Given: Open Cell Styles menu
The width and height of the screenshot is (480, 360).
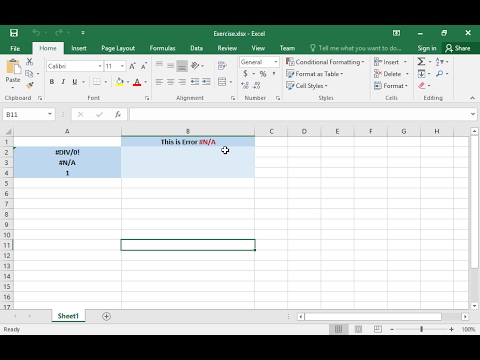Looking at the screenshot, I should tap(307, 86).
